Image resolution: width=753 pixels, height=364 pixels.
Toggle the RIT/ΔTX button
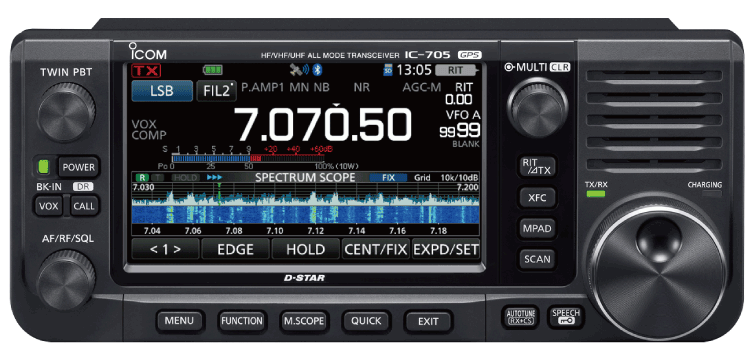(x=536, y=167)
